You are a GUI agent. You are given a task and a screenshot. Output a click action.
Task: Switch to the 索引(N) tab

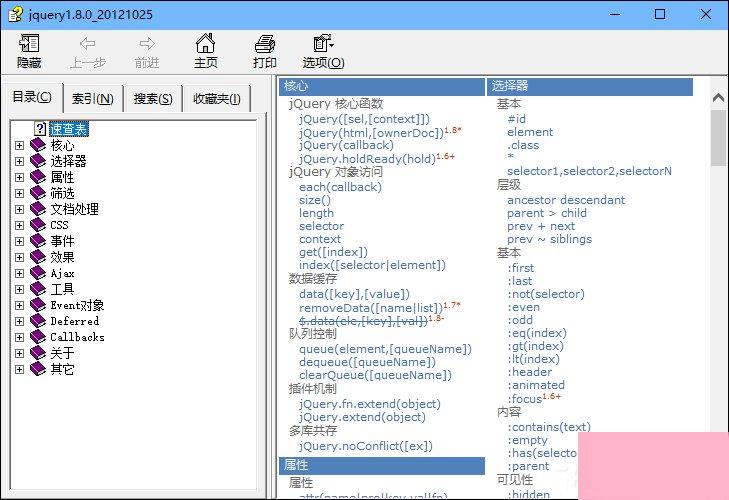click(x=93, y=99)
